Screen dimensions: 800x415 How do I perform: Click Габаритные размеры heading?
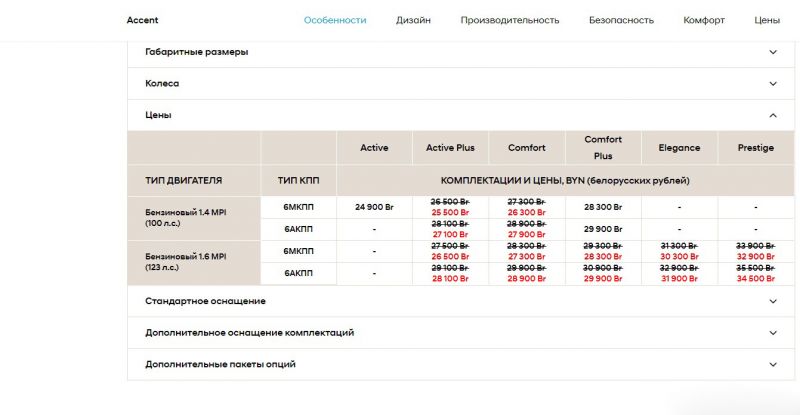click(196, 52)
